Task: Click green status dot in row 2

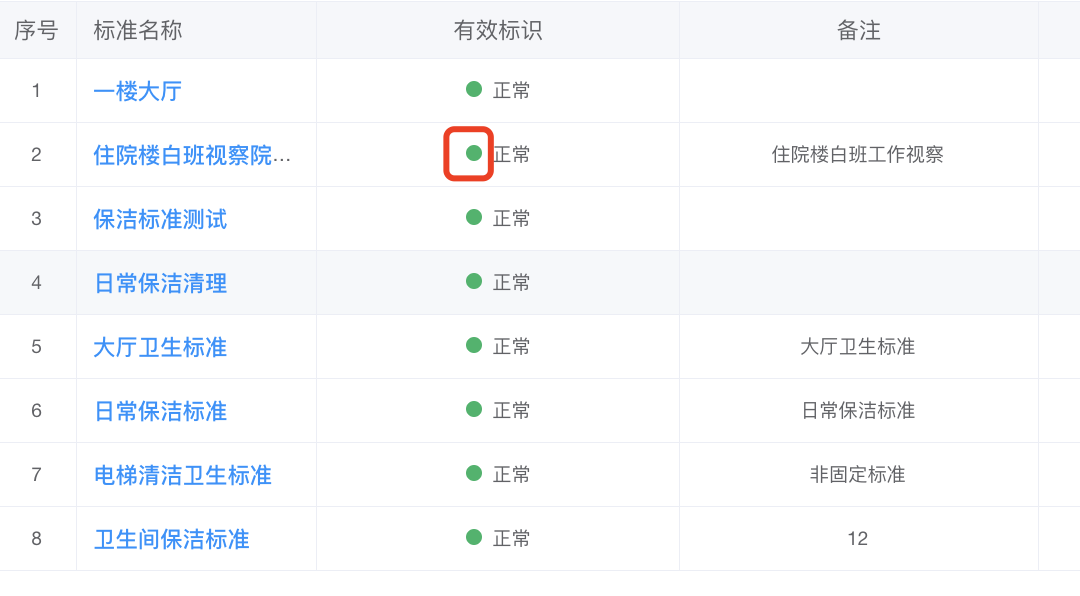Action: [474, 153]
